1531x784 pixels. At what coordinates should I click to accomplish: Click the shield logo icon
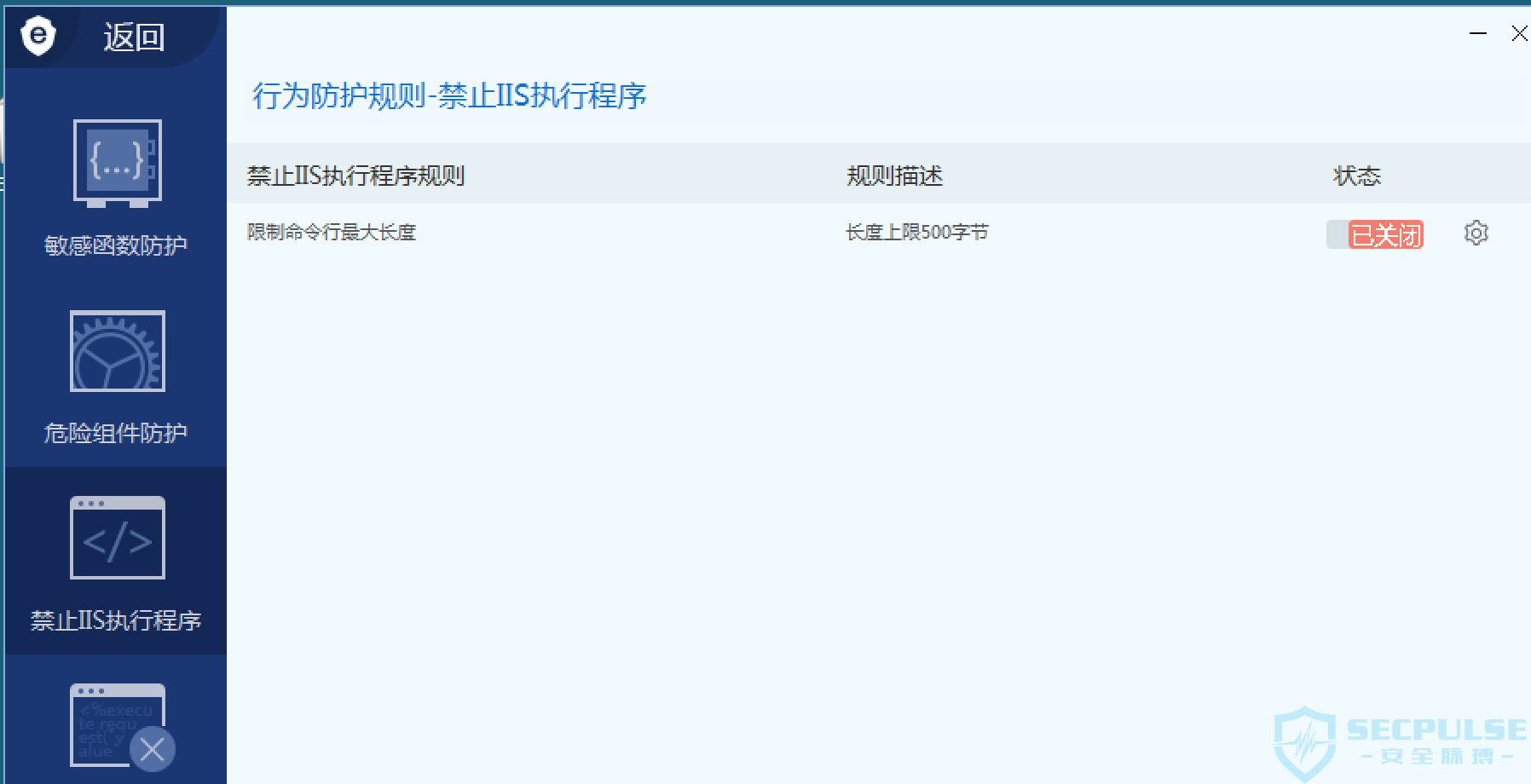tap(38, 37)
